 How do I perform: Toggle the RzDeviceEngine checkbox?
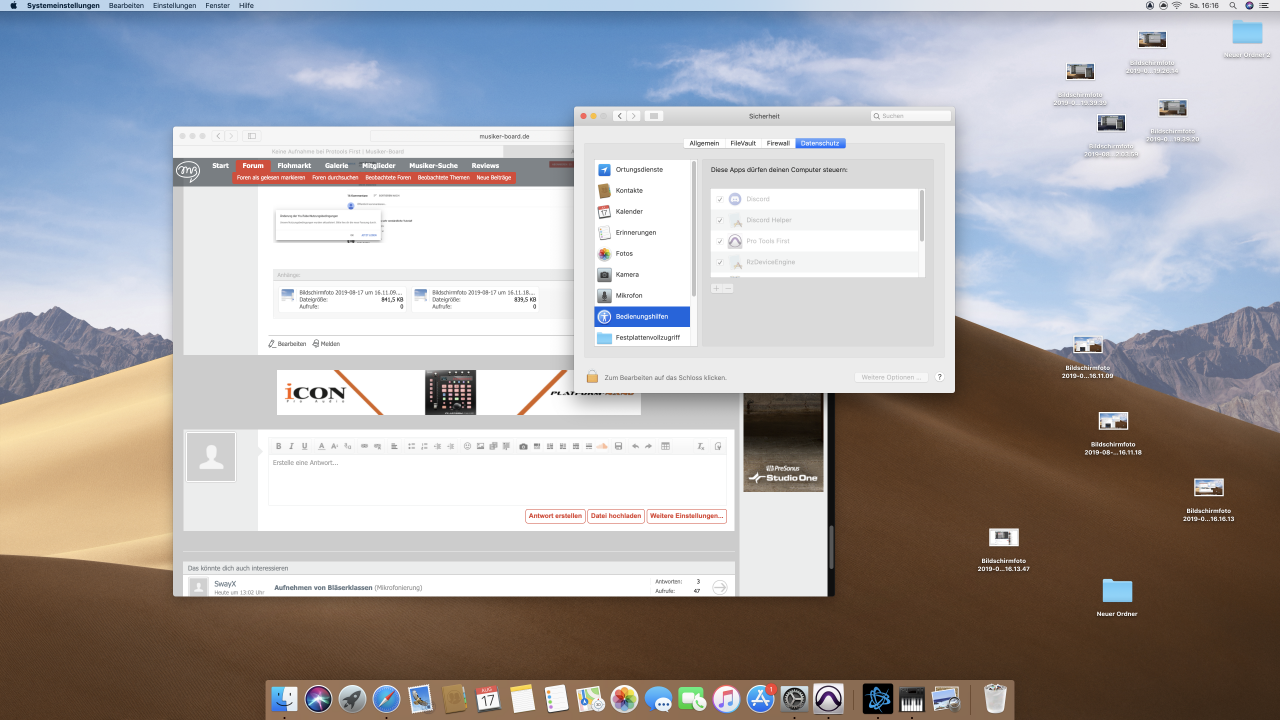click(720, 262)
